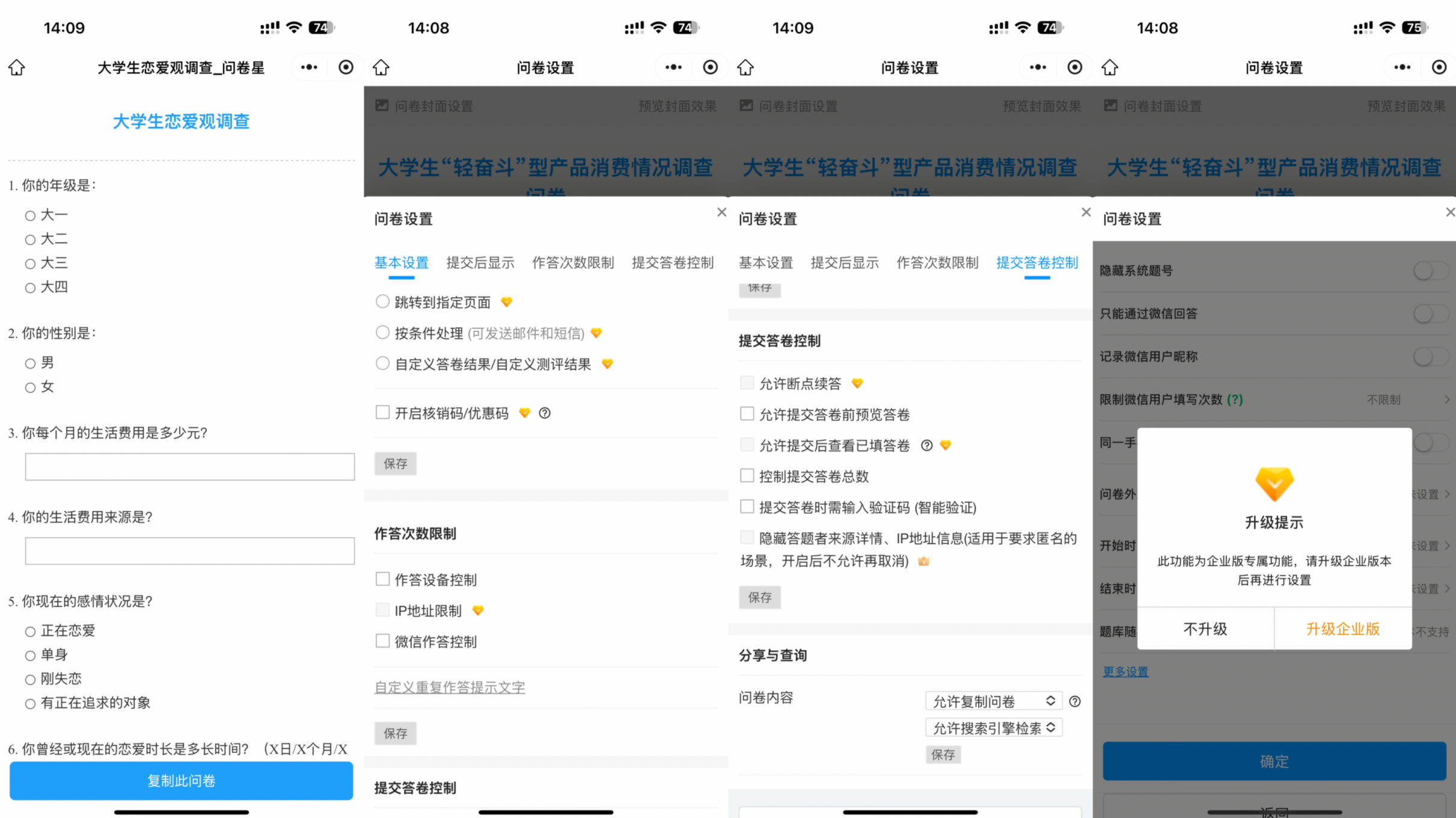Click help icon next to 允许复制问卷 dropdown
The height and width of the screenshot is (818, 1456).
pyautogui.click(x=1075, y=701)
